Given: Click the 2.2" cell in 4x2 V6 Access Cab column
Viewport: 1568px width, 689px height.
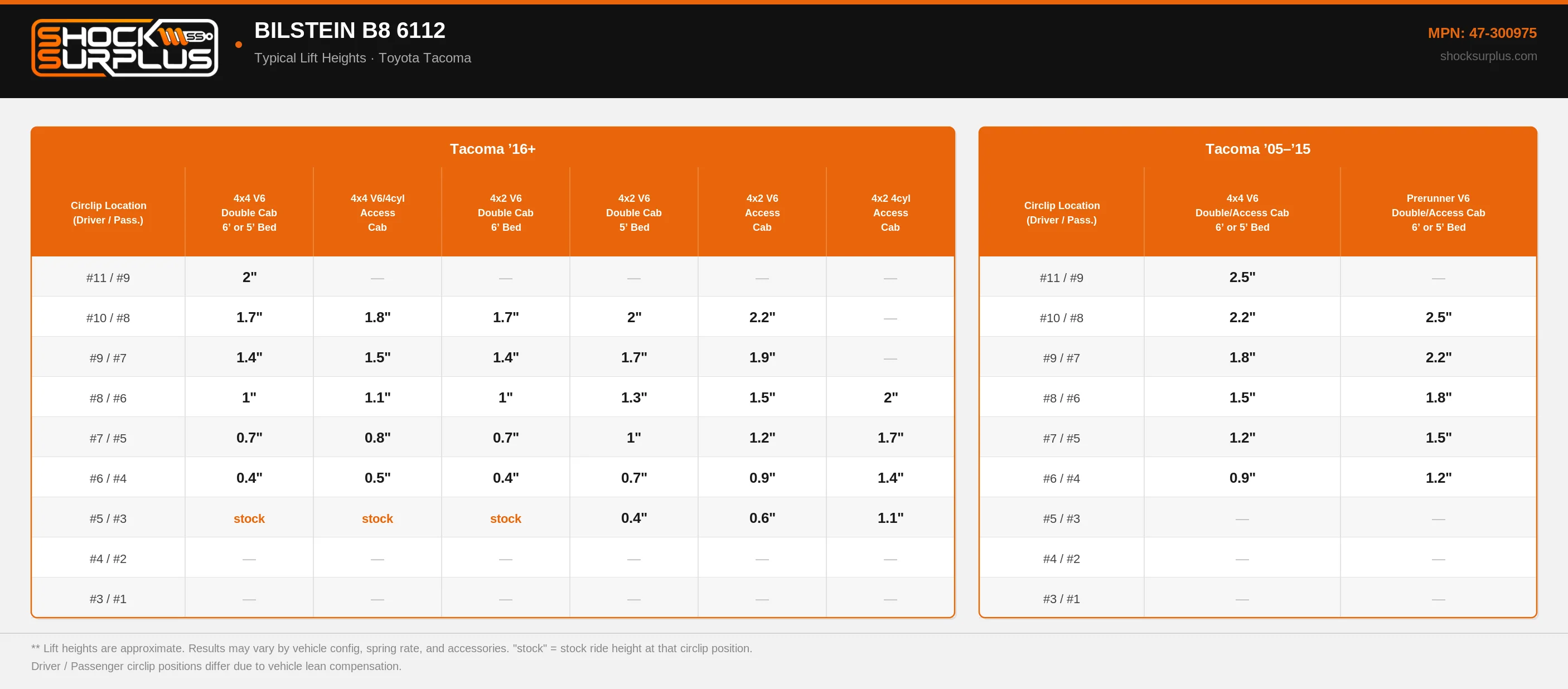Looking at the screenshot, I should click(762, 317).
